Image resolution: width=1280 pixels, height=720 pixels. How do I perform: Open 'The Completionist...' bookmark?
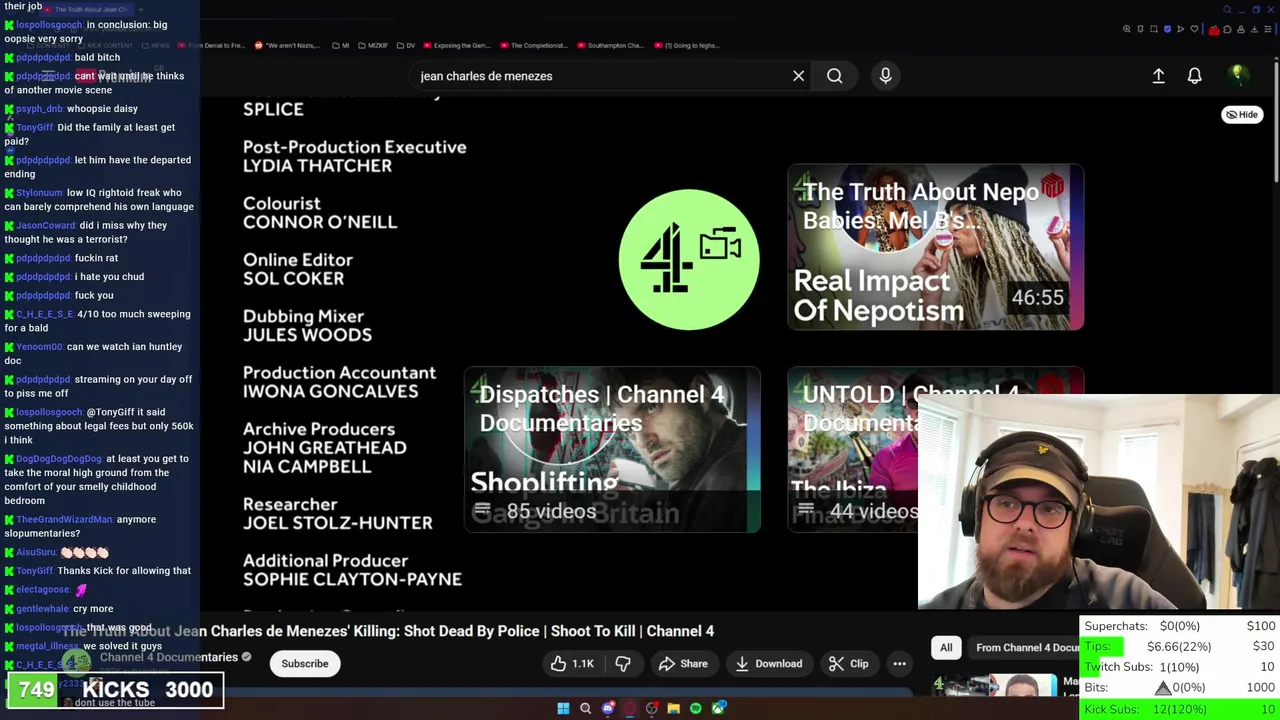click(532, 45)
